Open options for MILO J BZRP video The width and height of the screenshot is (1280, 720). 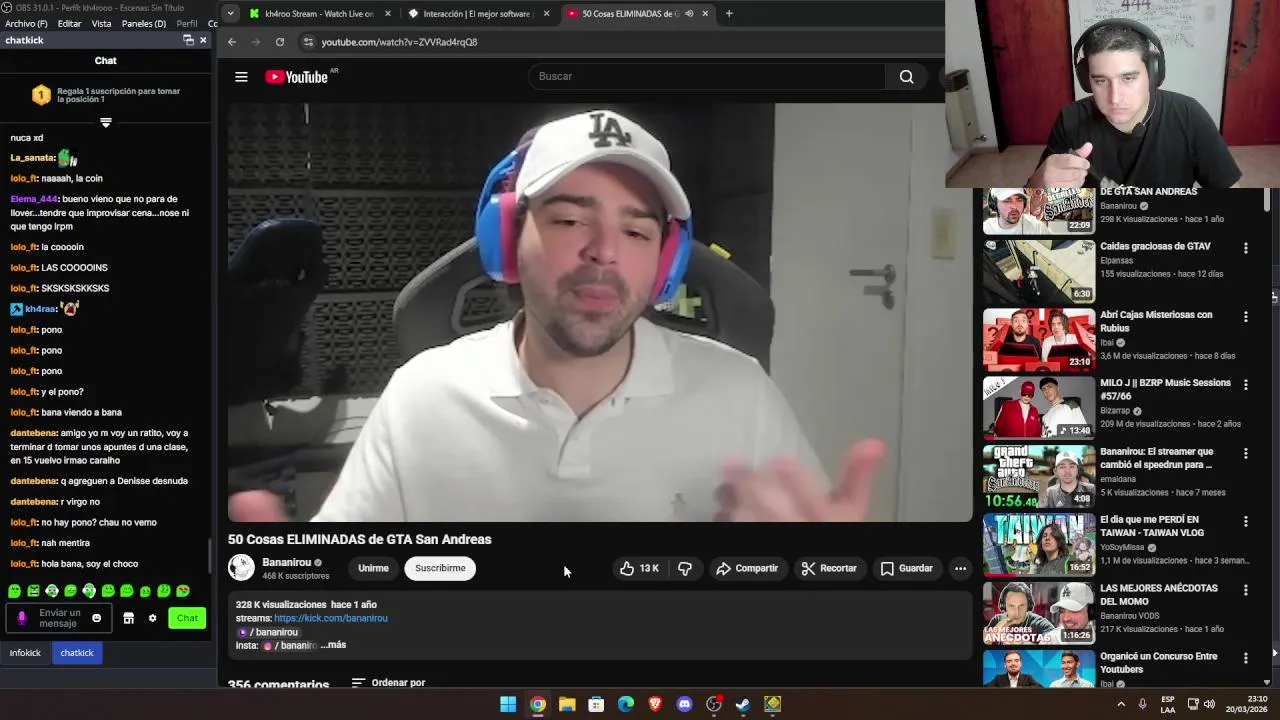(1245, 385)
